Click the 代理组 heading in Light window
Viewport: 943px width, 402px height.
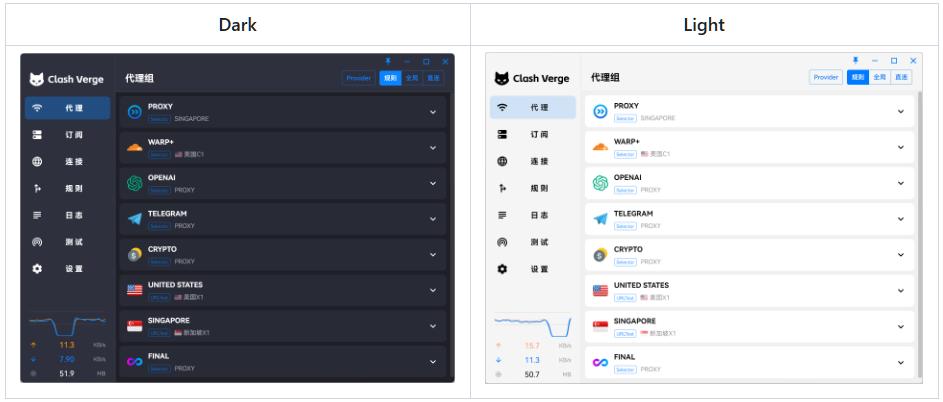click(x=605, y=78)
